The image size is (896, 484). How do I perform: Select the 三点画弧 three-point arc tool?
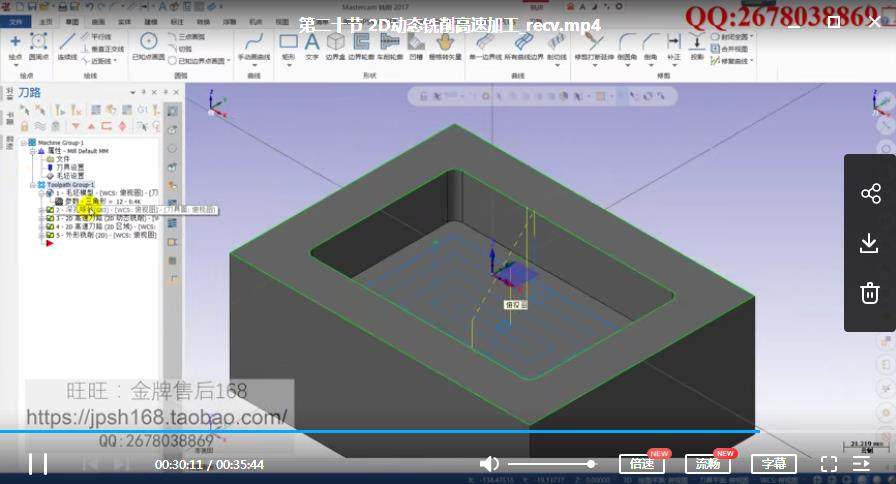coord(187,37)
